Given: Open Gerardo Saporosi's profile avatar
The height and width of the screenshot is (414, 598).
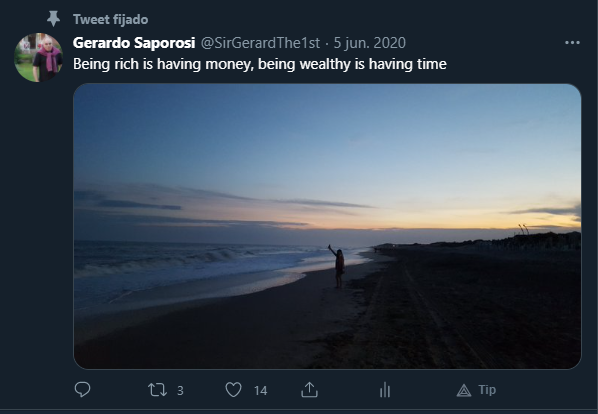Looking at the screenshot, I should click(x=38, y=57).
